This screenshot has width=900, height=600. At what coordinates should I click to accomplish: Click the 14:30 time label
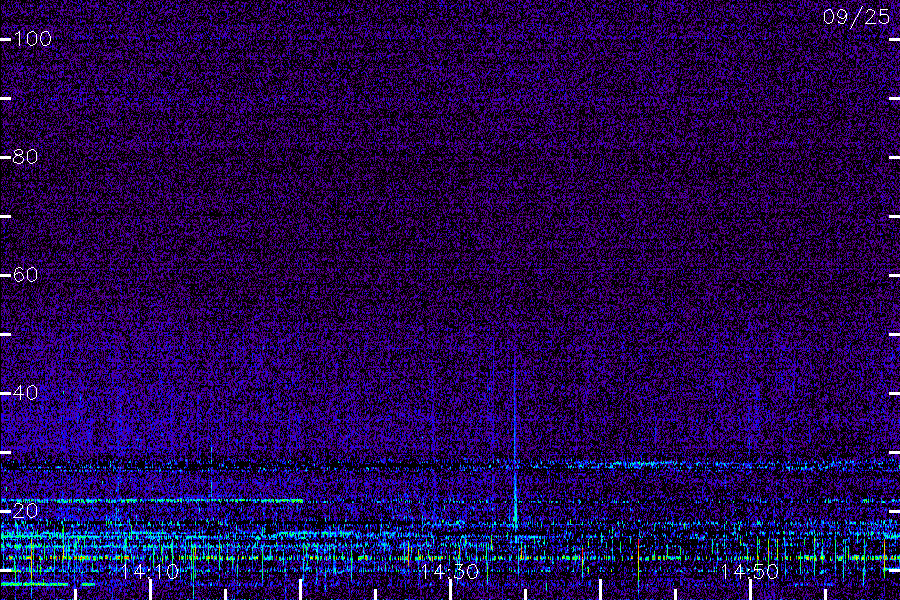point(449,571)
